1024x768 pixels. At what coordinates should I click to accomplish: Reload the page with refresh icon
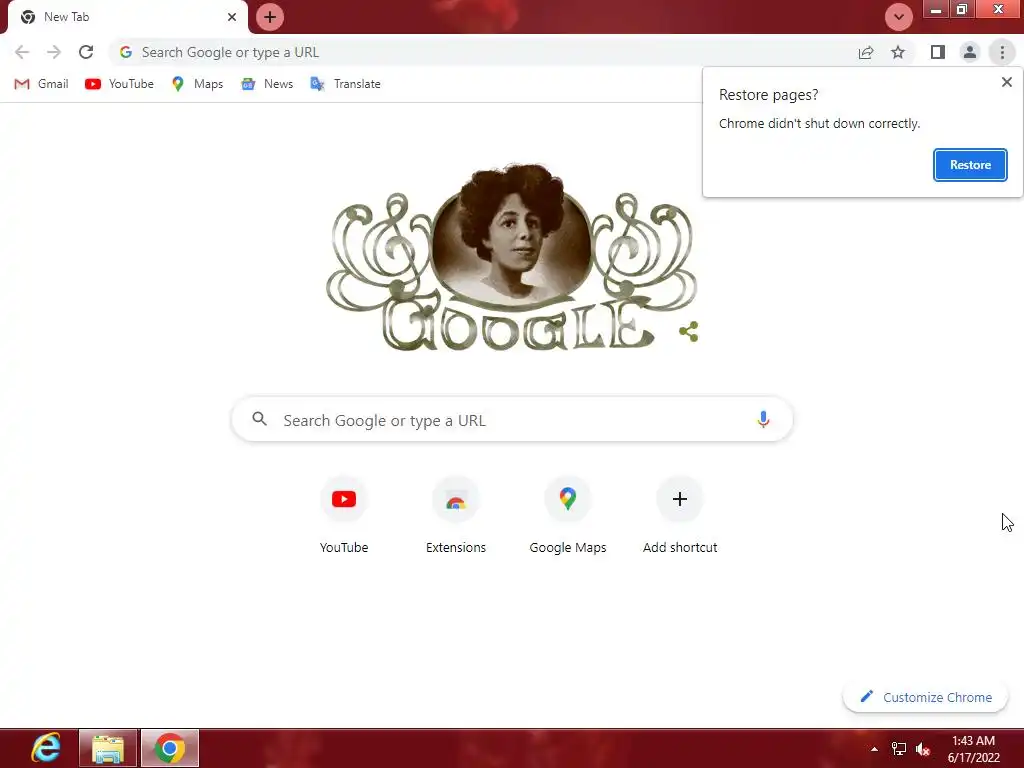coord(86,52)
